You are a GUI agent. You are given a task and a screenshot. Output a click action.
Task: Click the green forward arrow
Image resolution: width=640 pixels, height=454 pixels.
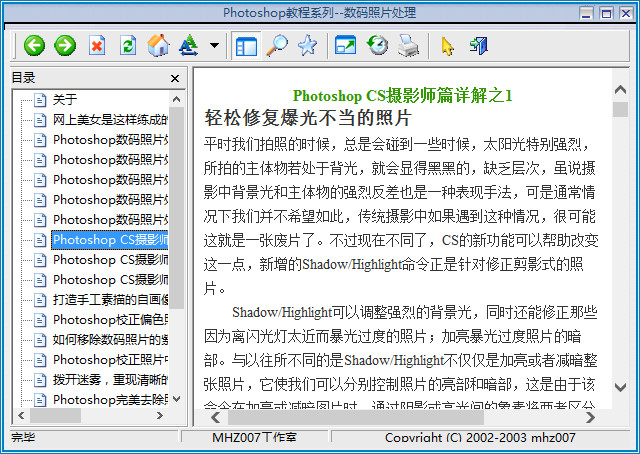coord(65,45)
